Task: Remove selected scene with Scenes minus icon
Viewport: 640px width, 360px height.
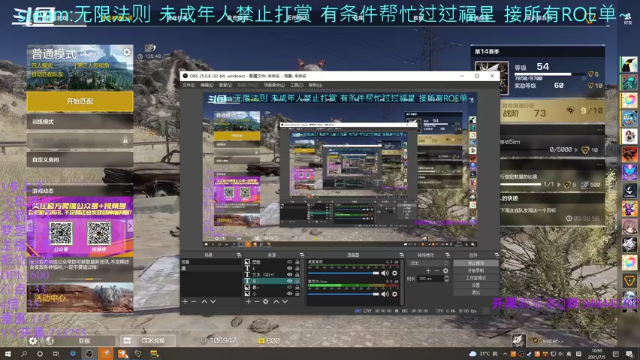Action: 194,301
